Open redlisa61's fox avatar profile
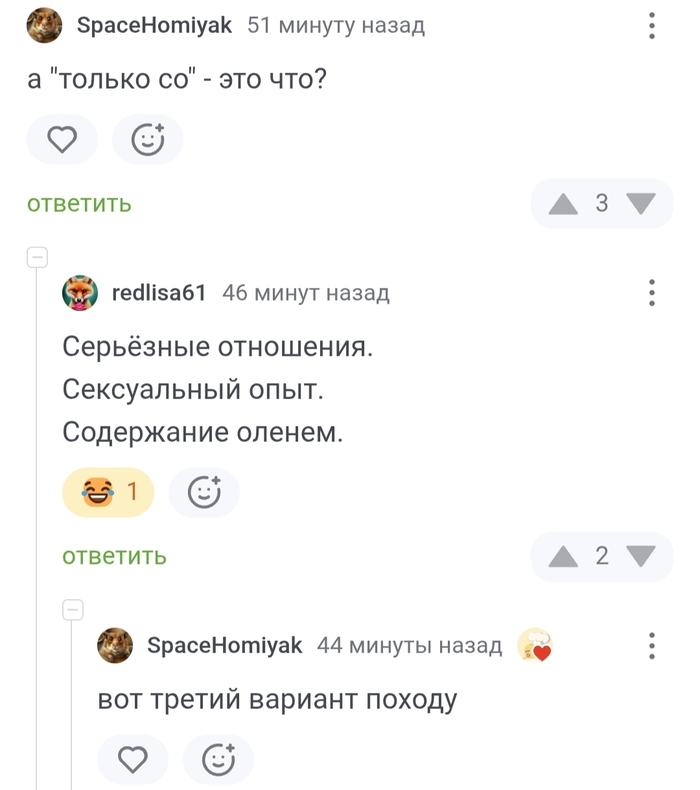This screenshot has width=700, height=790. coord(81,293)
